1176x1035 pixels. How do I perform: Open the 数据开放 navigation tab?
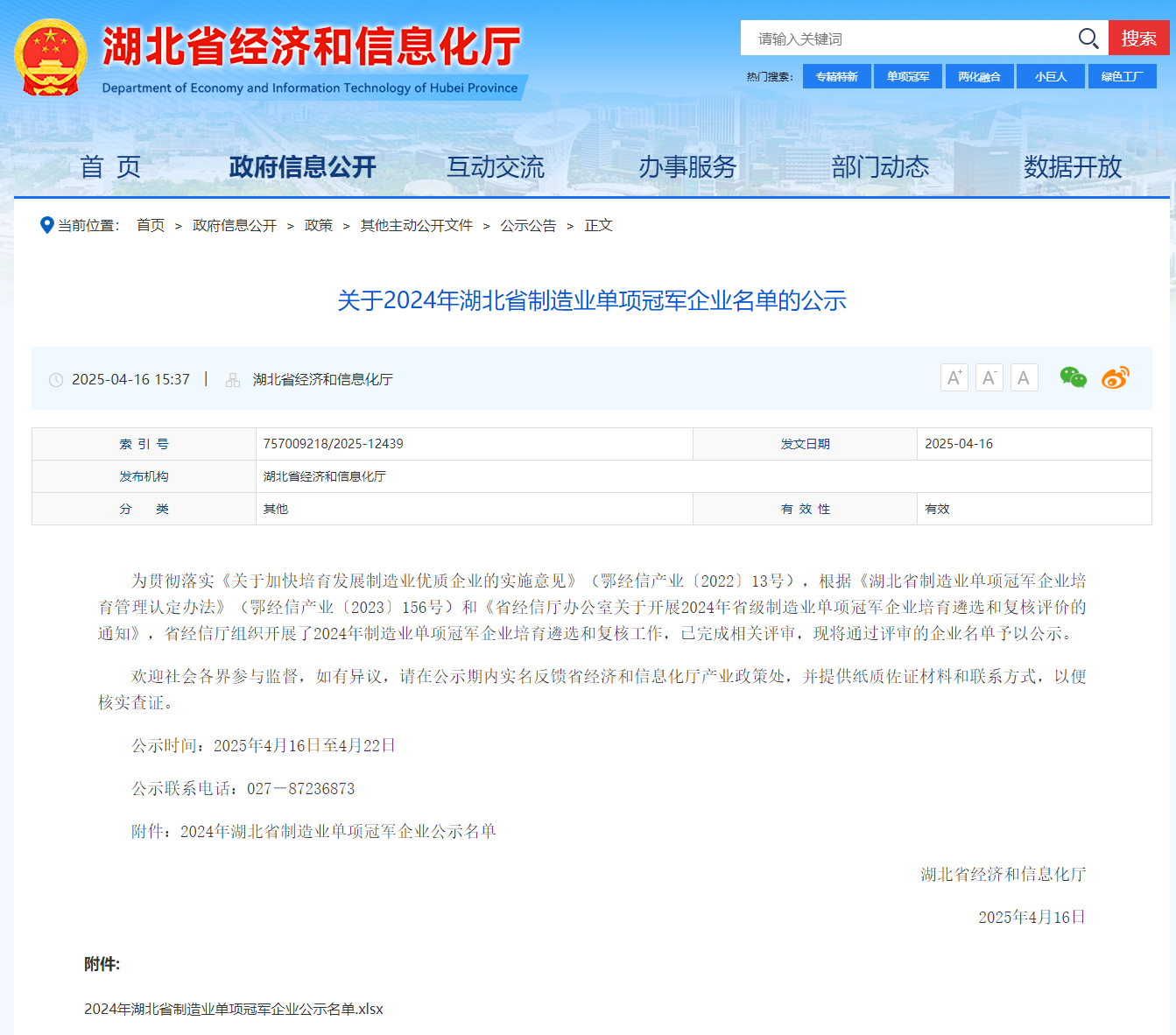tap(1073, 166)
